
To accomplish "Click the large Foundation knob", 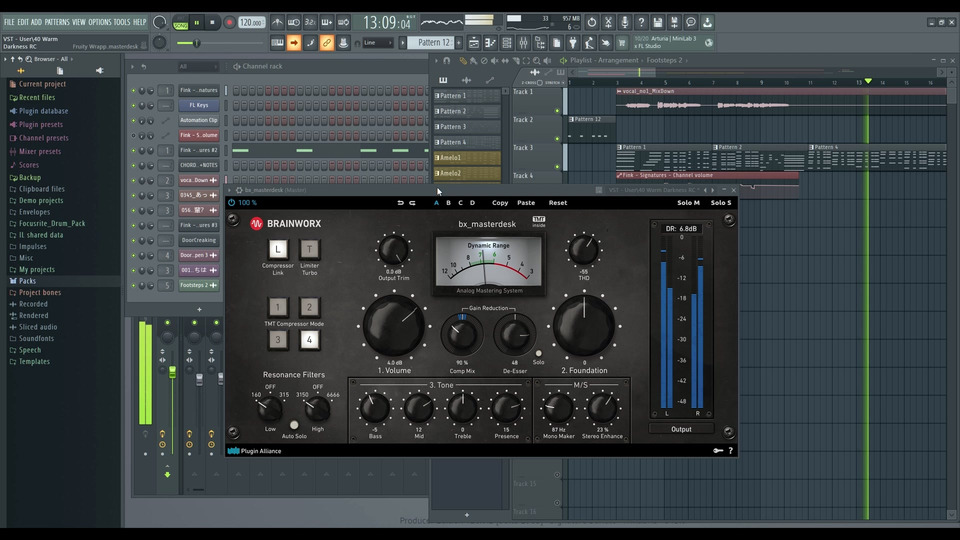I will pos(584,326).
